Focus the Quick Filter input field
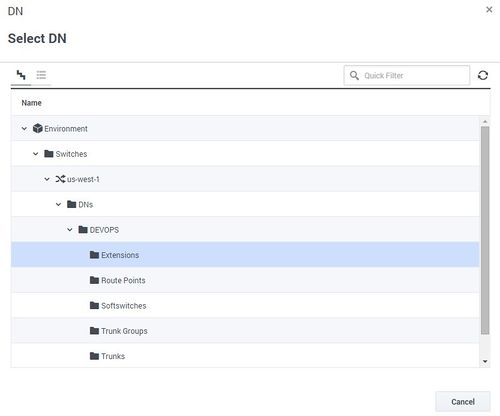The image size is (500, 416). click(x=407, y=76)
